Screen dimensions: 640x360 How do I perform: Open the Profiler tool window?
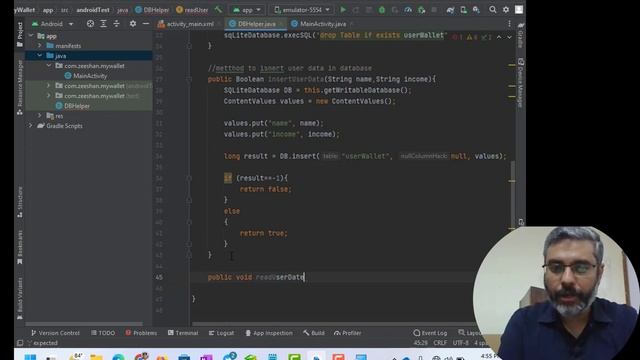pos(348,333)
